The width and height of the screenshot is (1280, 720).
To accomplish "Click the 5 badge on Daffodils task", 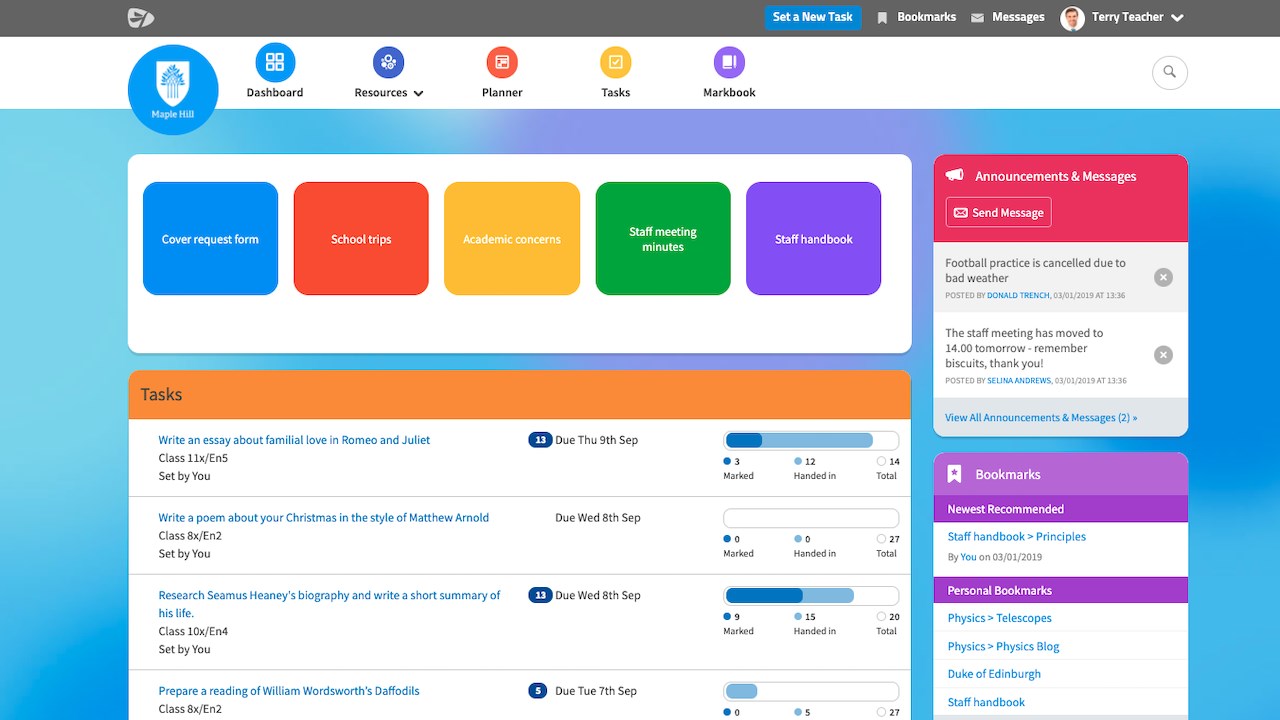I will 538,691.
